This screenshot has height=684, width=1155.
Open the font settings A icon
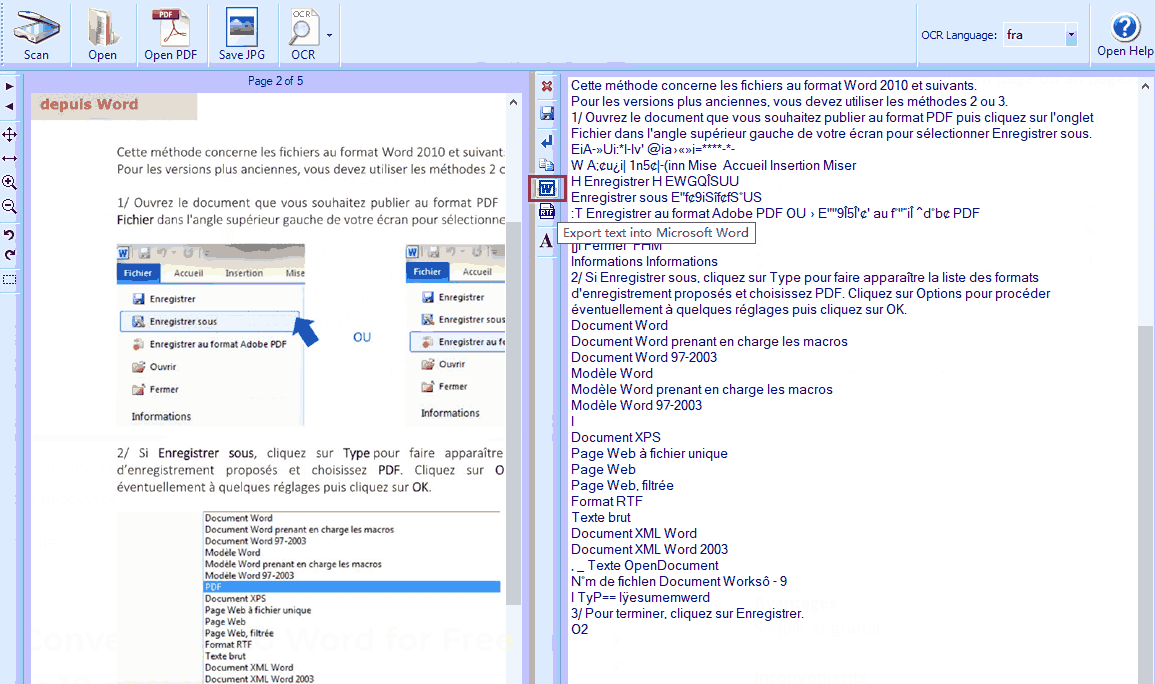click(546, 240)
